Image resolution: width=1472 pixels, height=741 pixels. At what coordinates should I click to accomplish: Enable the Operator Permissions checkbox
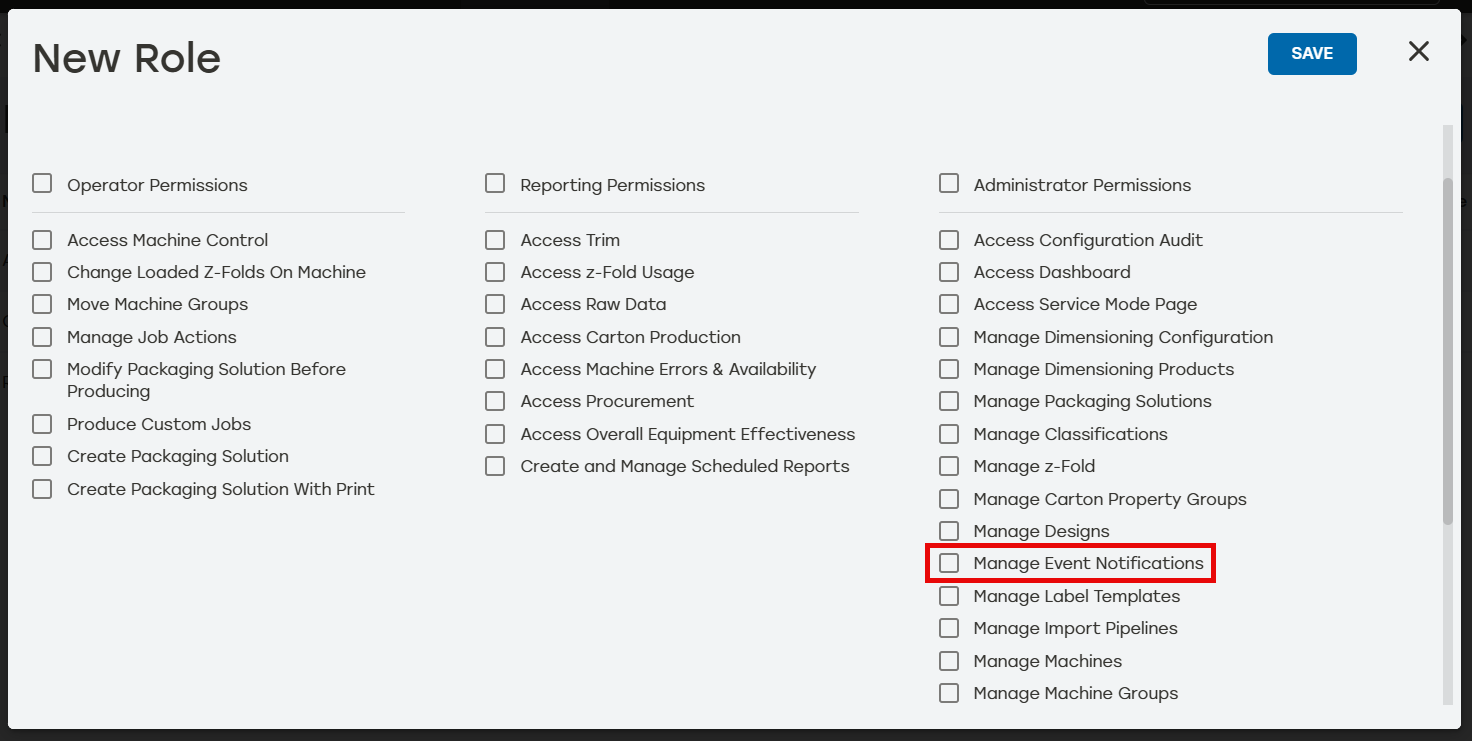(x=42, y=183)
